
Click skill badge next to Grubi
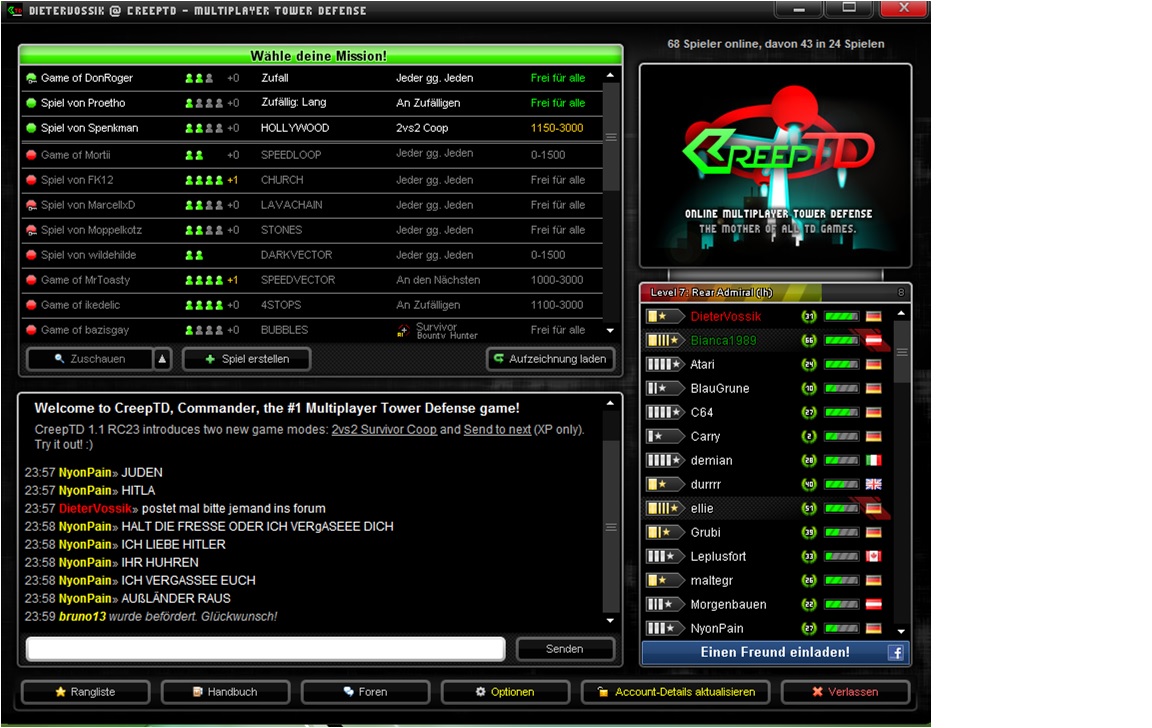[809, 533]
